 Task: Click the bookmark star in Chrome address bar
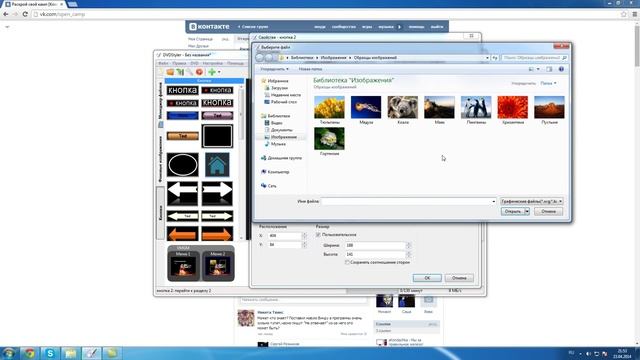click(624, 14)
